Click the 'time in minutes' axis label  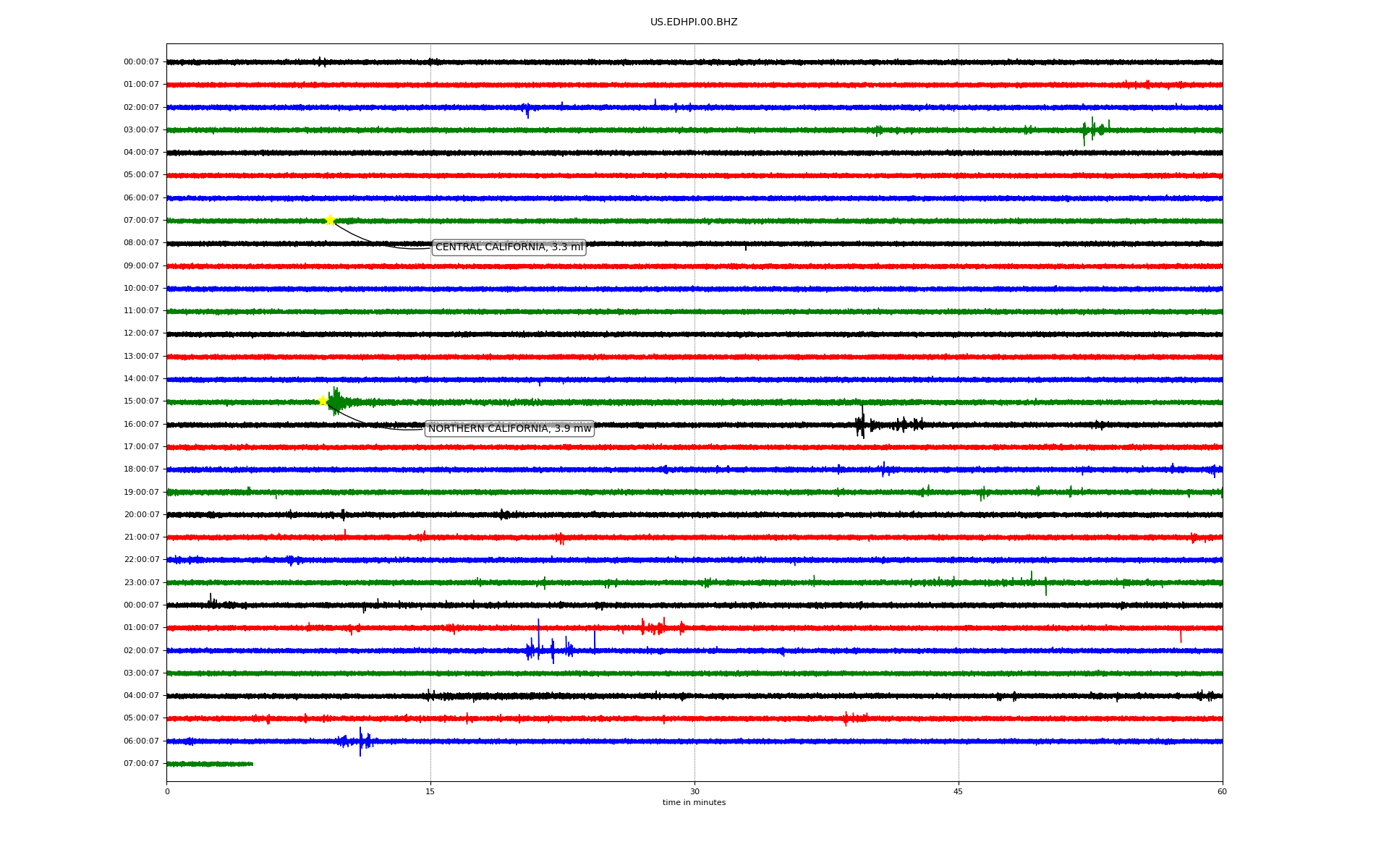[x=693, y=802]
